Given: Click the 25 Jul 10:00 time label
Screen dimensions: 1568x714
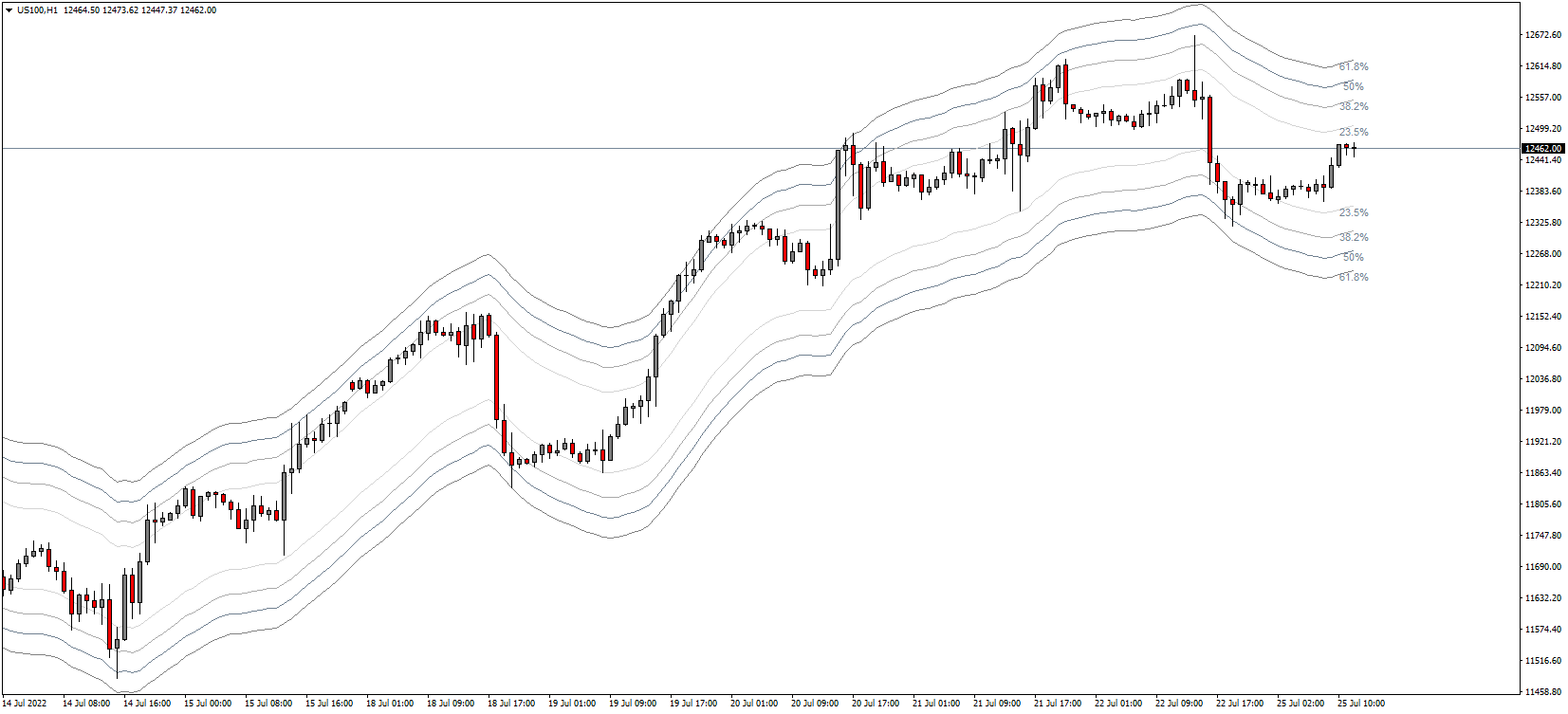Looking at the screenshot, I should [x=1361, y=704].
